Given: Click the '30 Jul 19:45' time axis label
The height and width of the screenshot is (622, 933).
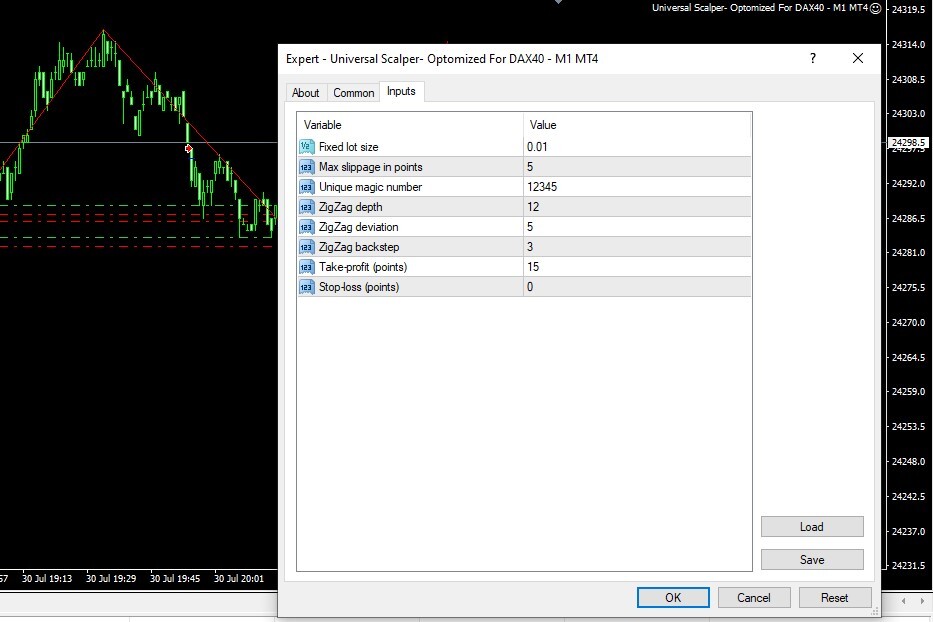Looking at the screenshot, I should (x=175, y=579).
